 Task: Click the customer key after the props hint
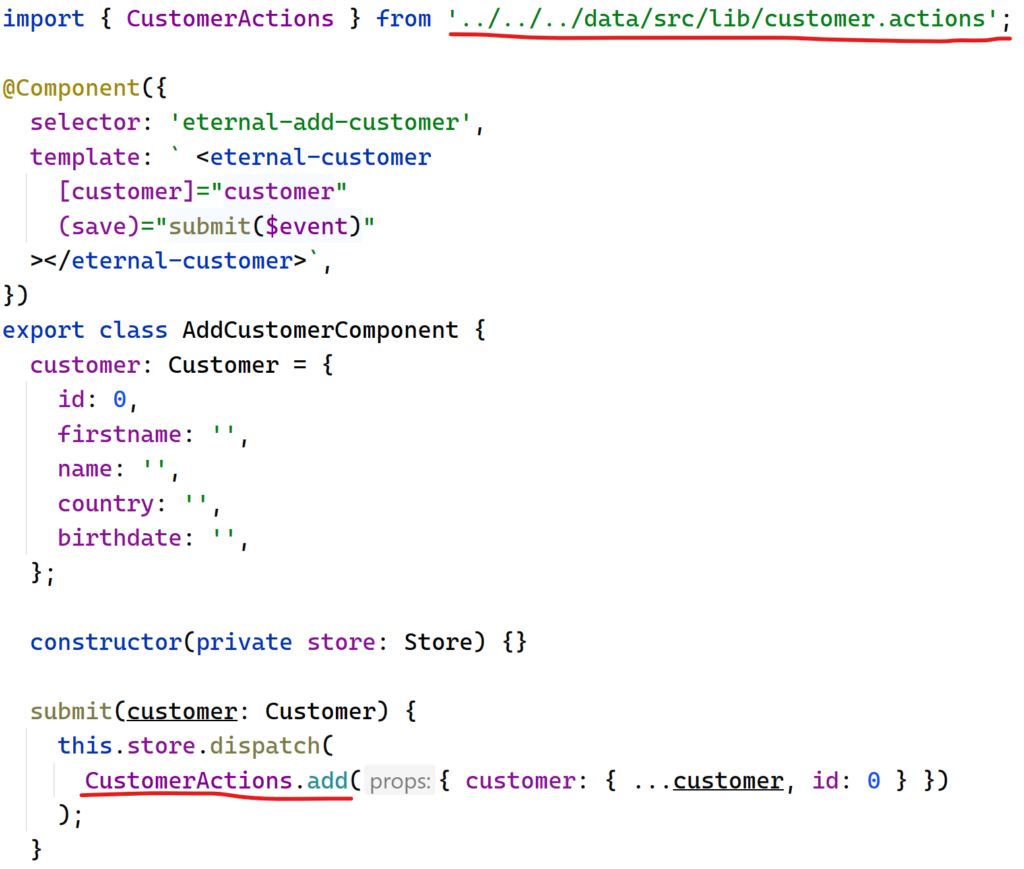[520, 780]
